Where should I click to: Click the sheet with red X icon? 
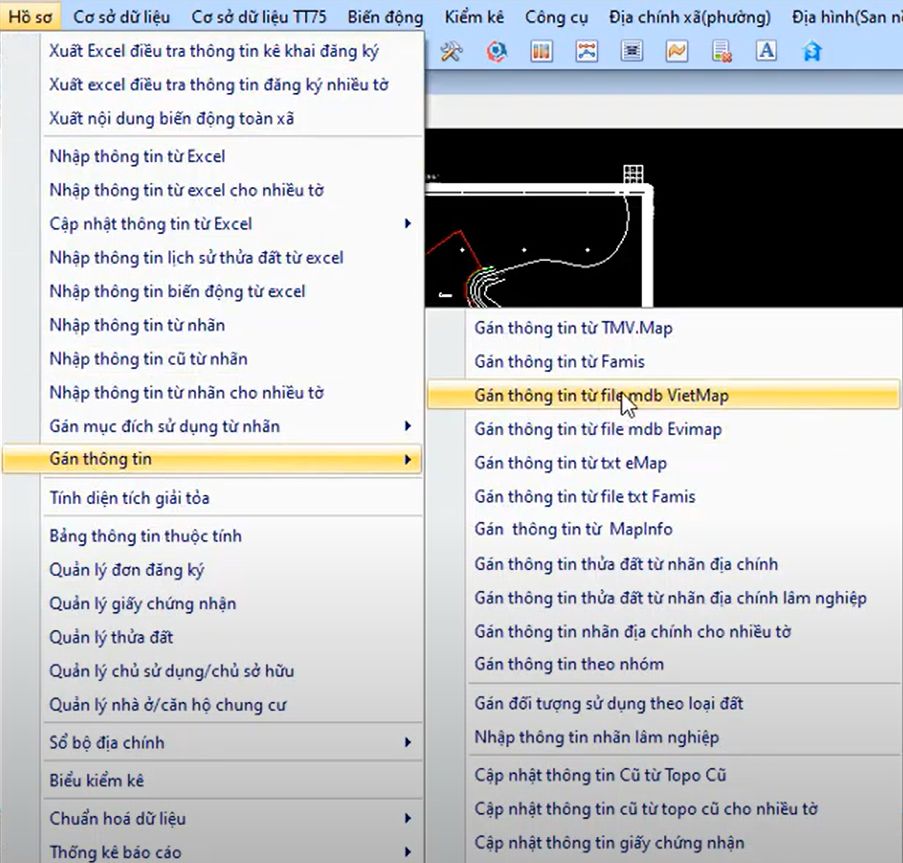(x=721, y=52)
